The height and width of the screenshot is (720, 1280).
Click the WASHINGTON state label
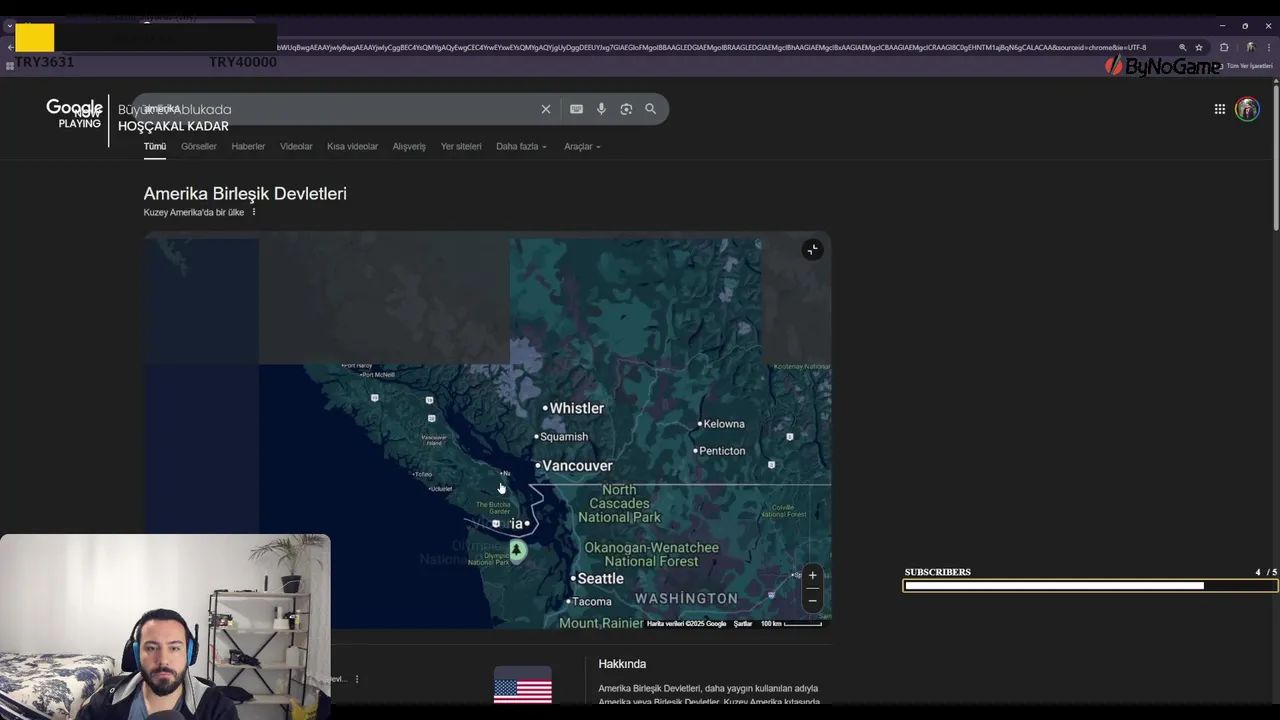point(686,599)
